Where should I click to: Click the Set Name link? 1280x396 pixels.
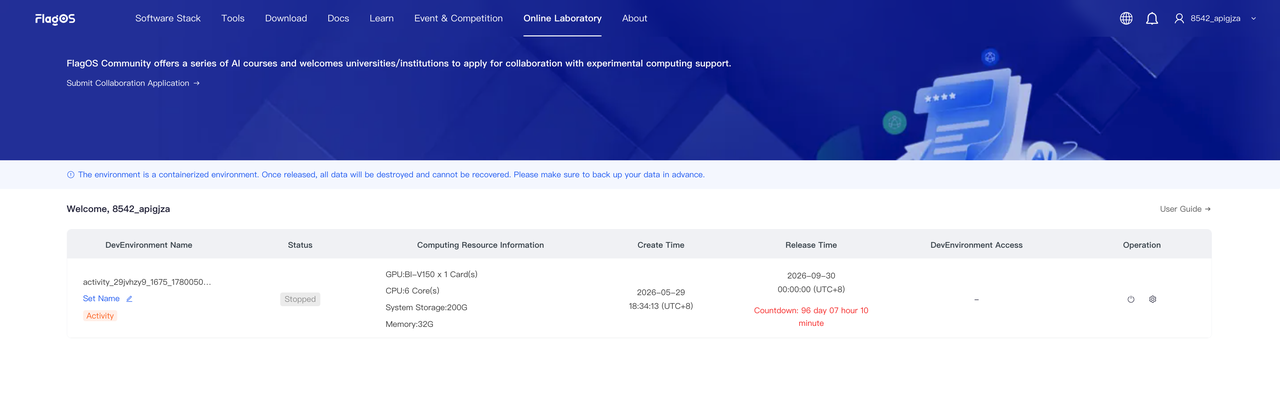click(101, 298)
